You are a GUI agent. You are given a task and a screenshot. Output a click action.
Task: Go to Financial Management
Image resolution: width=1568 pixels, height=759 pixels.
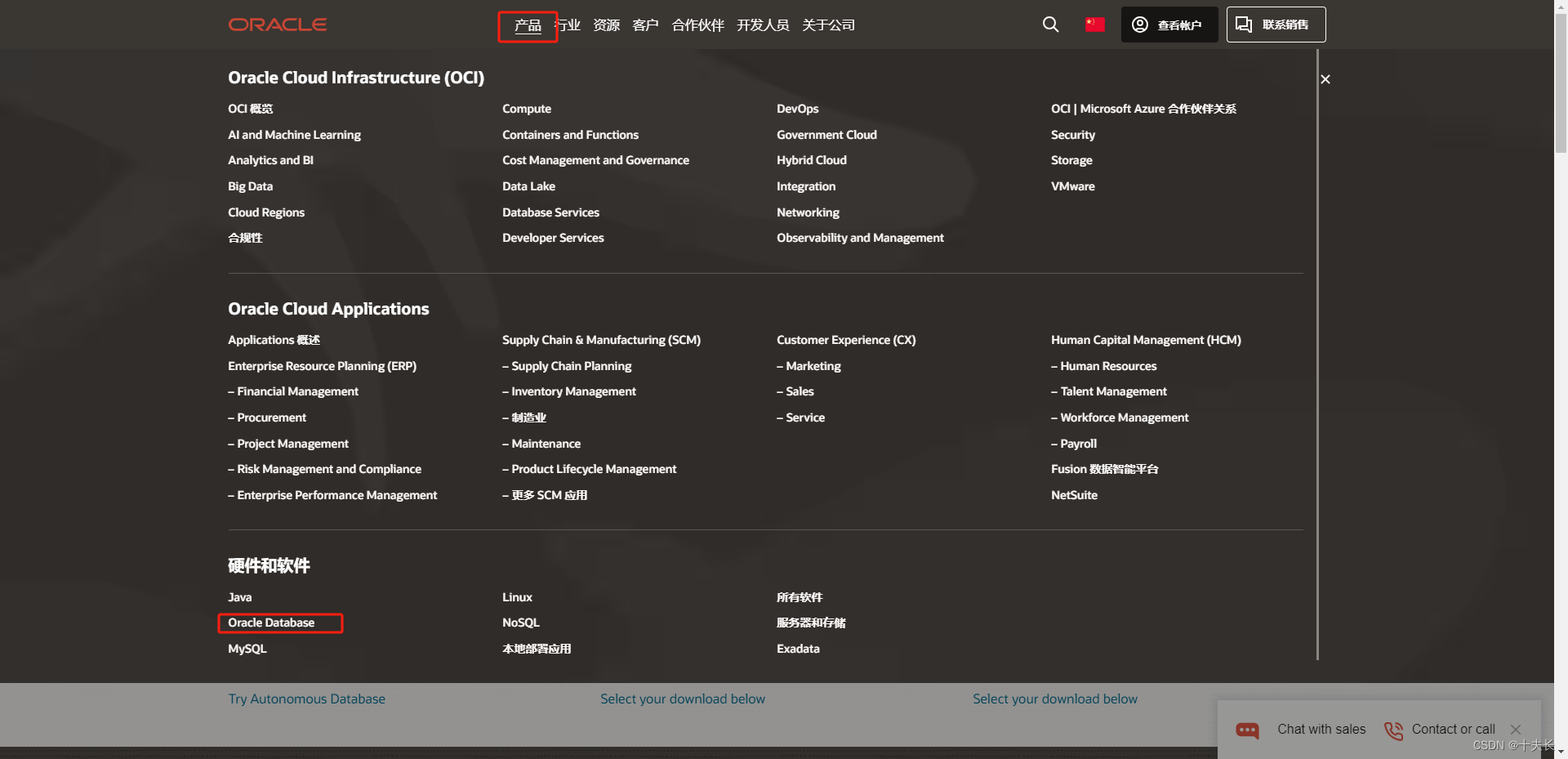[293, 391]
